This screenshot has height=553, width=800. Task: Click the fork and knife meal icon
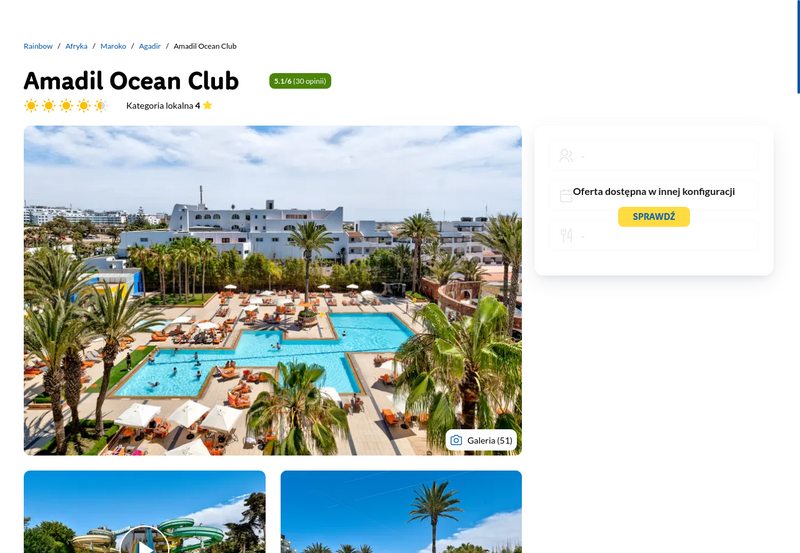point(566,235)
